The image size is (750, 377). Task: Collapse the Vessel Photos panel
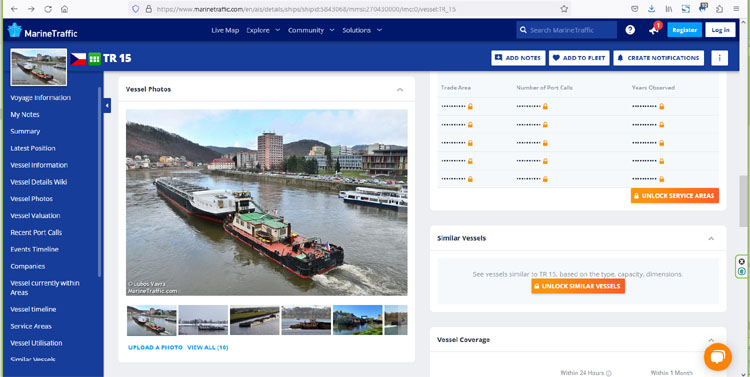click(400, 89)
